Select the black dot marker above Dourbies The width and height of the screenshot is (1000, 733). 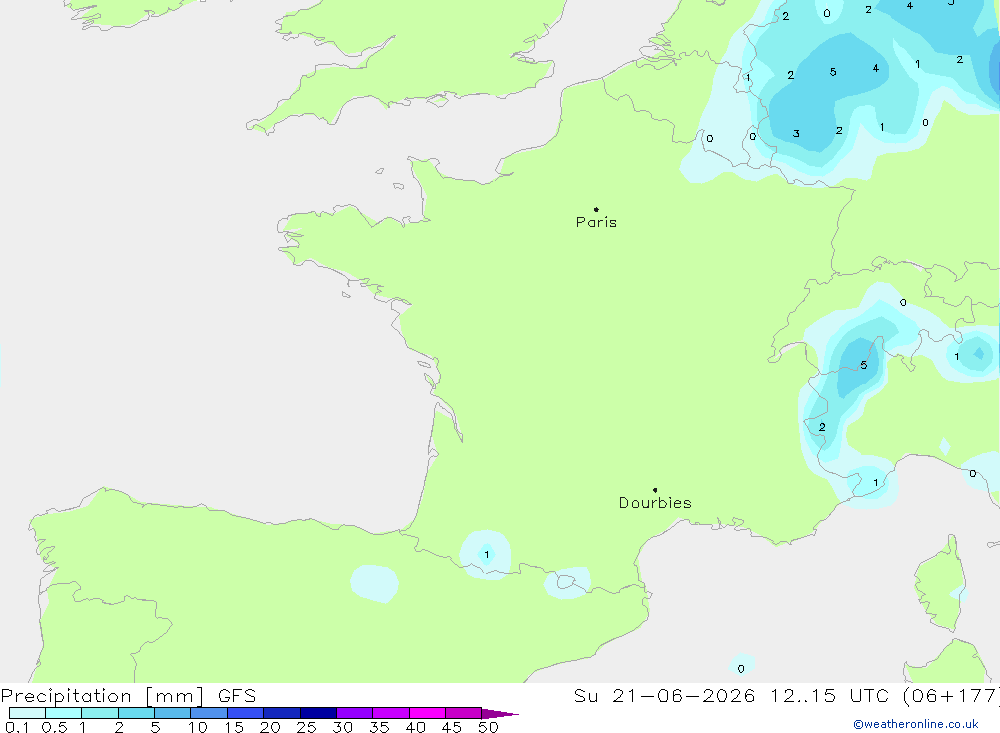point(655,490)
